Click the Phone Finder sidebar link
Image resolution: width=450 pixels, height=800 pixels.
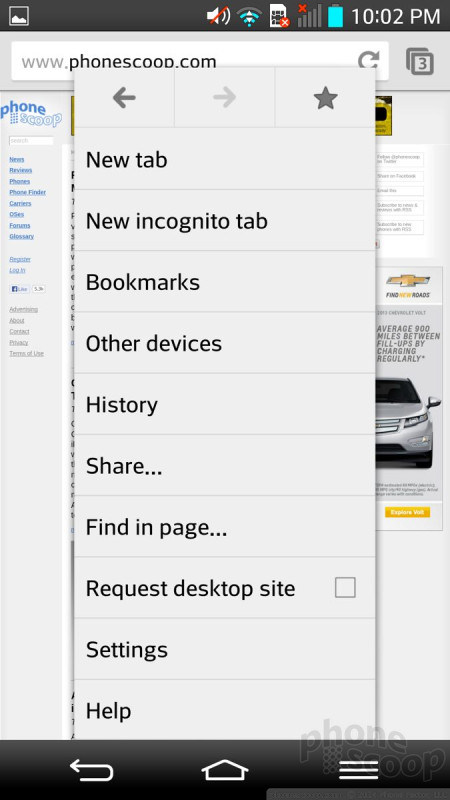28,192
